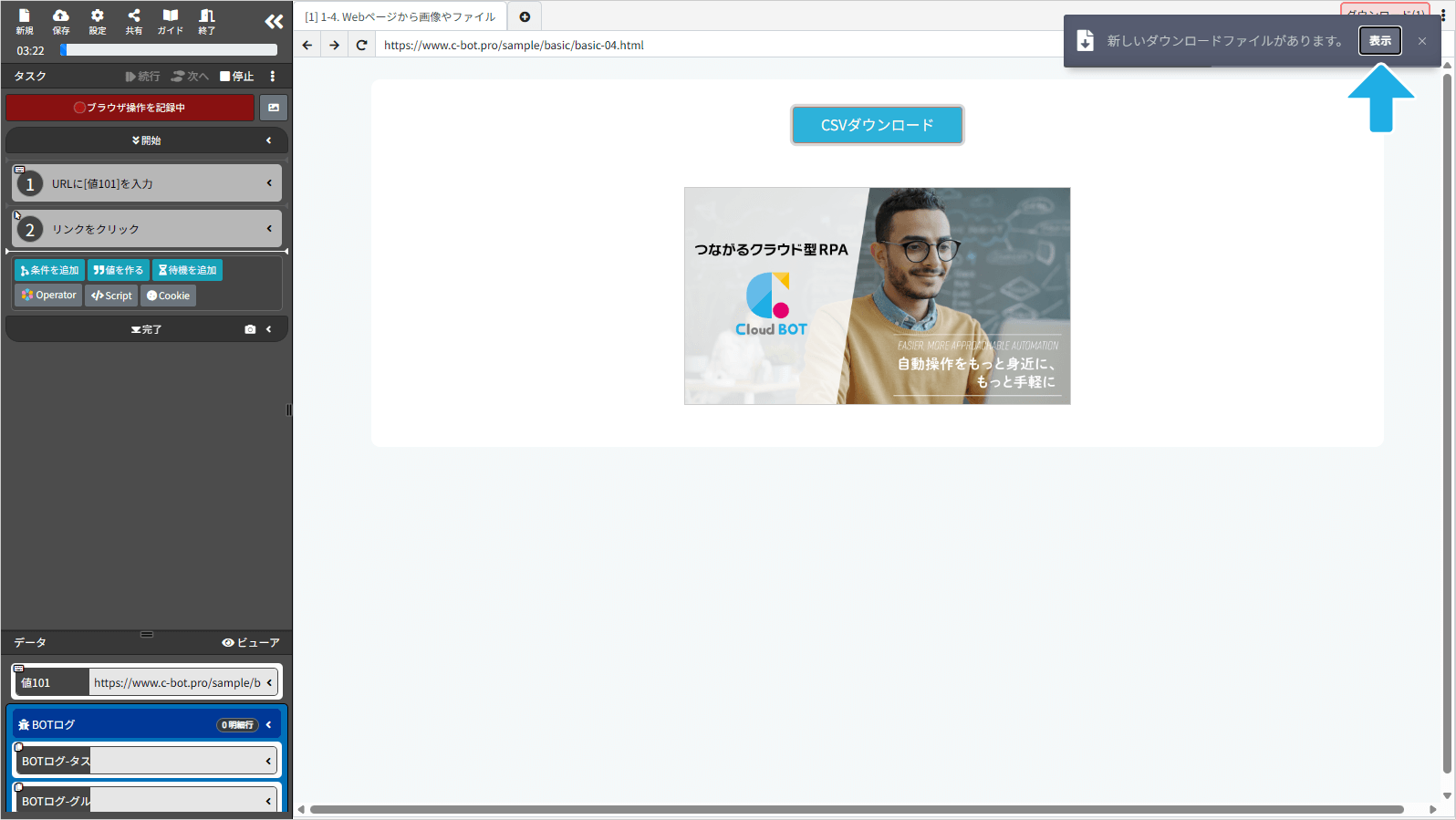Open the Script button

click(111, 296)
